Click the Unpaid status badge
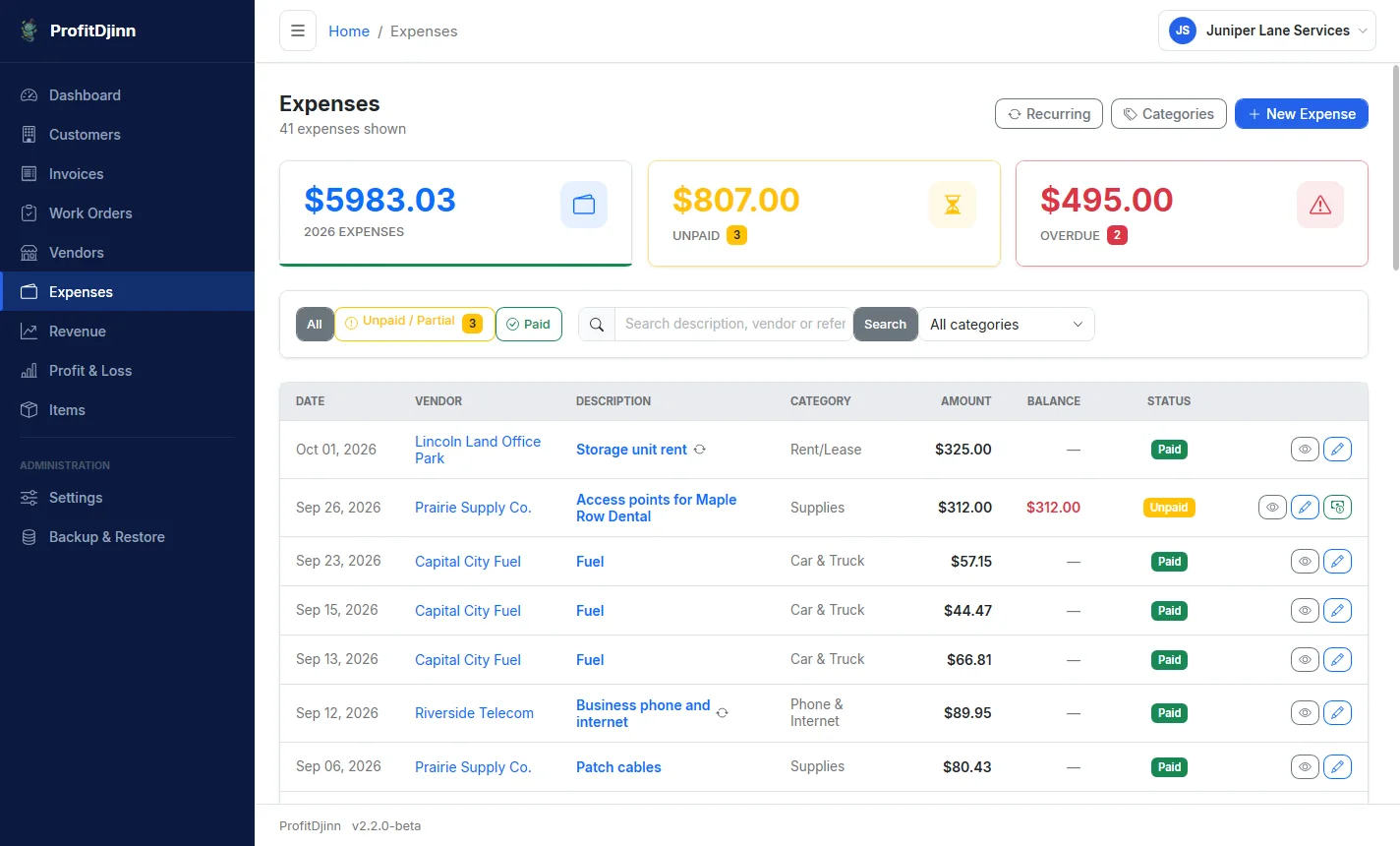This screenshot has width=1400, height=846. [1169, 508]
